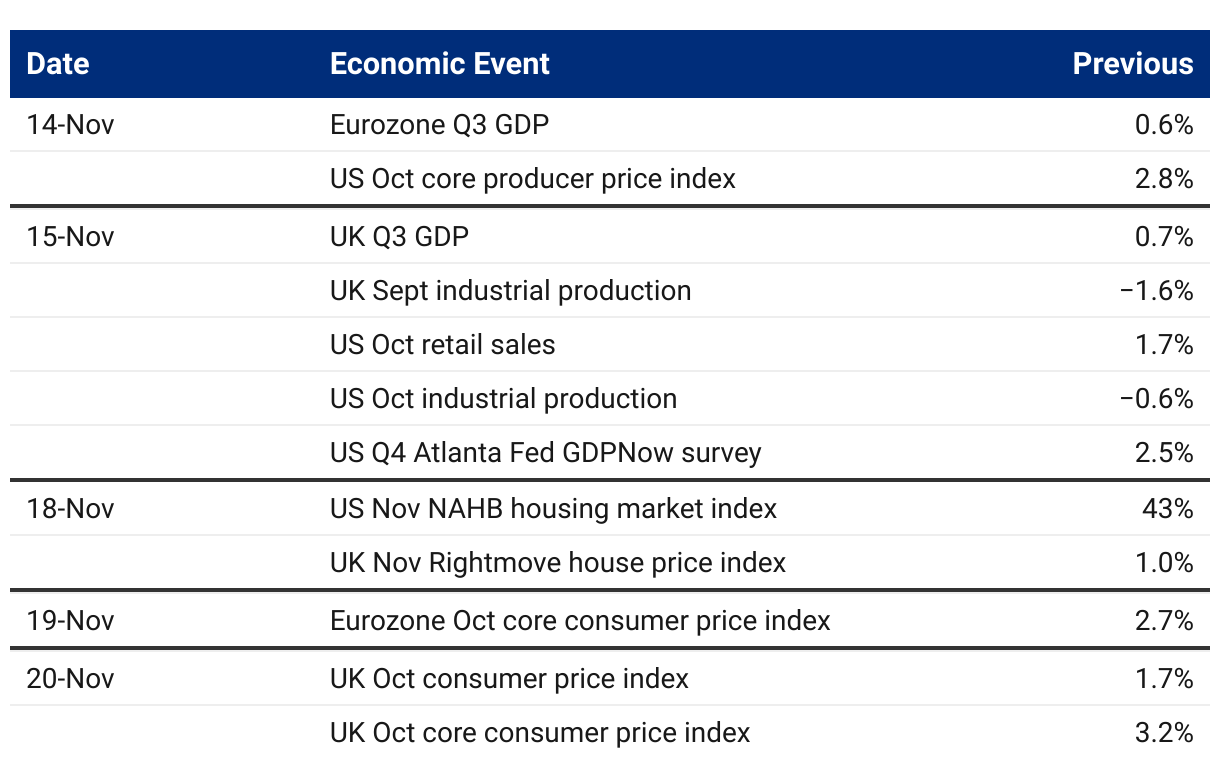This screenshot has width=1220, height=768.
Task: Select Eurozone Oct core consumer price index
Action: (x=580, y=621)
